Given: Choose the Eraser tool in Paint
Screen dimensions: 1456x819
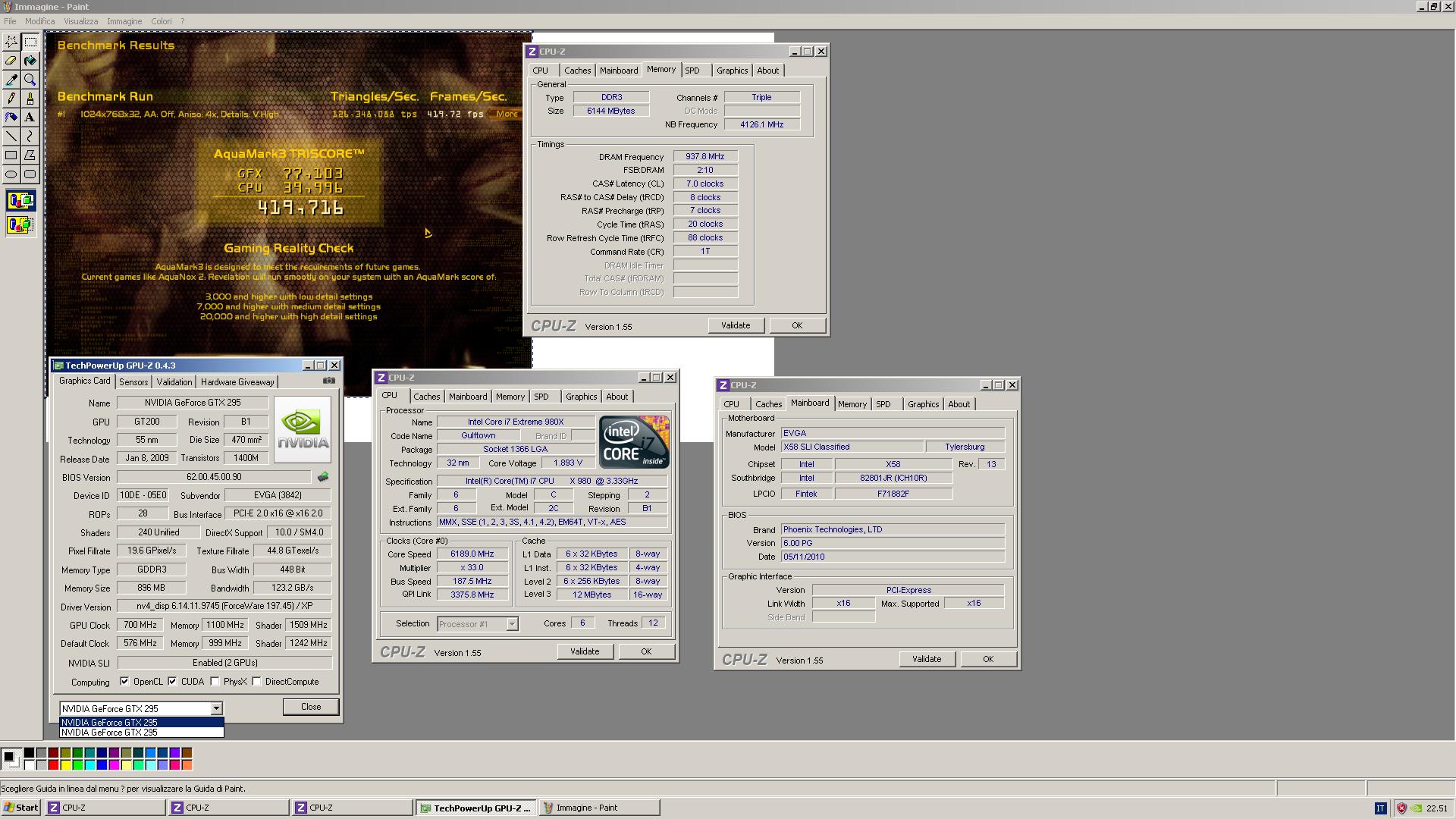Looking at the screenshot, I should [x=11, y=61].
